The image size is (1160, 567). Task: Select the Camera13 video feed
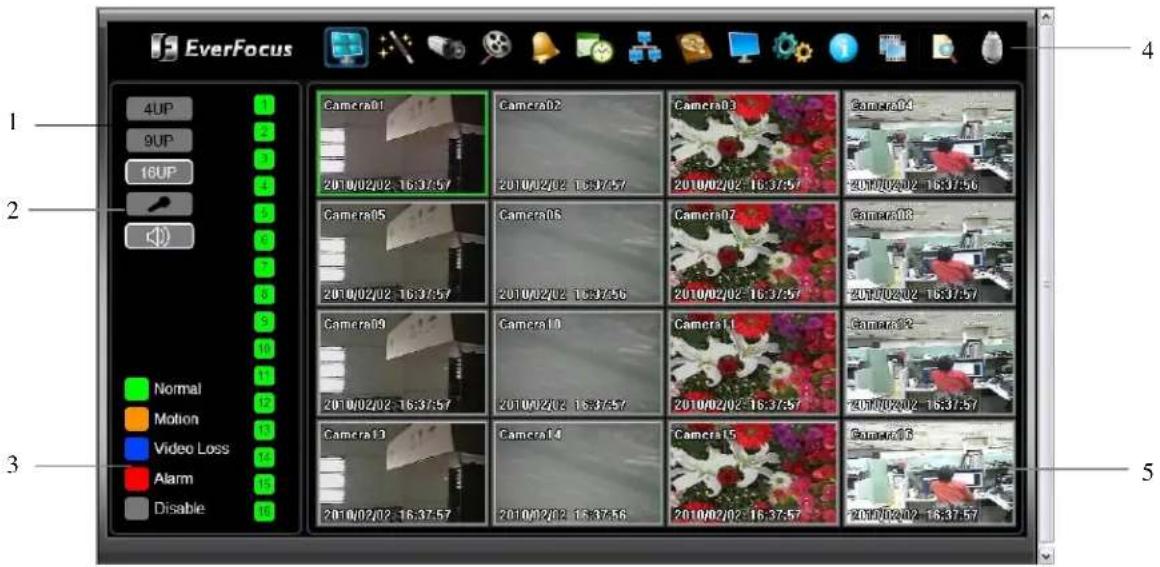[402, 473]
